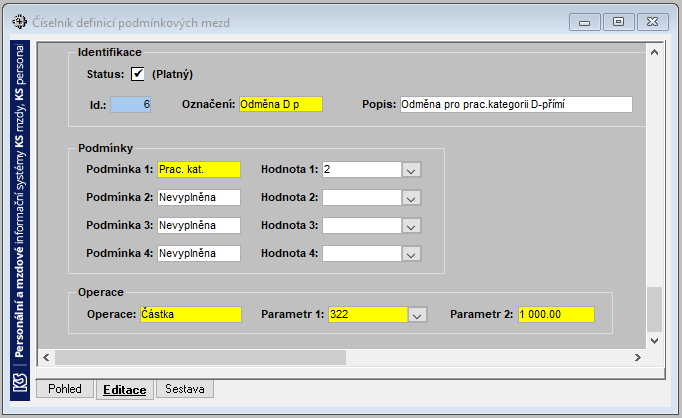Click the window title Číselník definicí podmínkových mezd

(131, 23)
